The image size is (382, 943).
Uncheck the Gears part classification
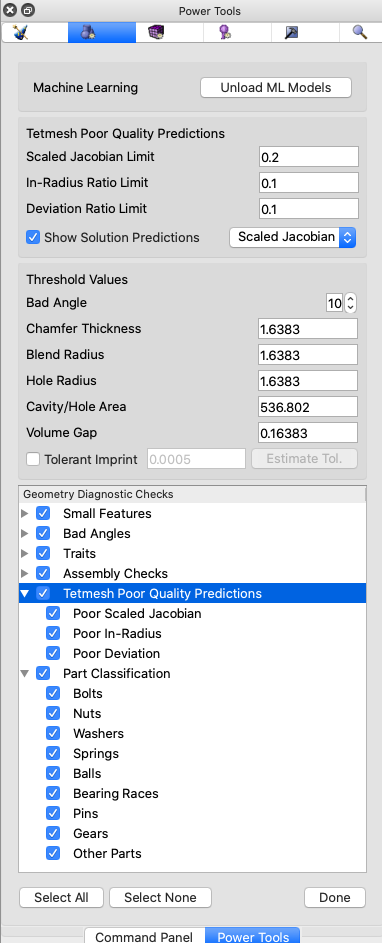53,833
